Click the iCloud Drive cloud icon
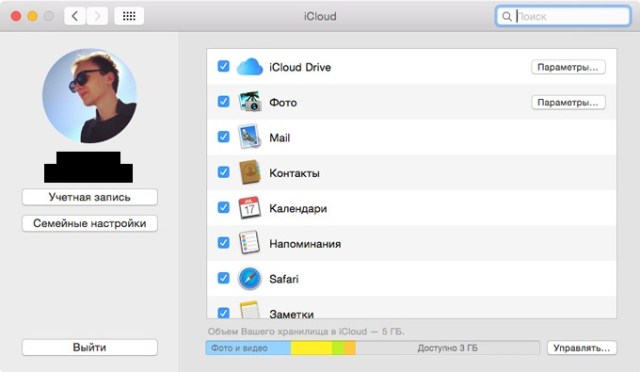The width and height of the screenshot is (640, 372). [x=249, y=67]
